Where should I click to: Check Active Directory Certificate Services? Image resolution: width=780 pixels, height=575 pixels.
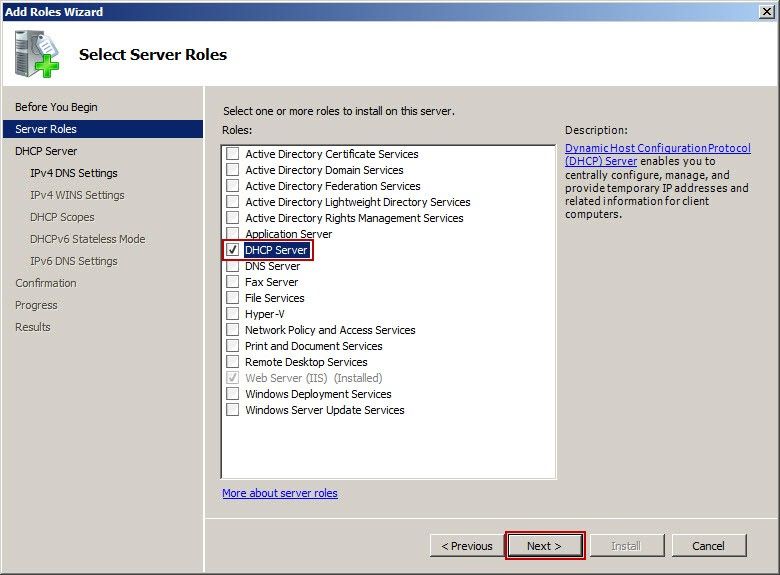coord(232,153)
